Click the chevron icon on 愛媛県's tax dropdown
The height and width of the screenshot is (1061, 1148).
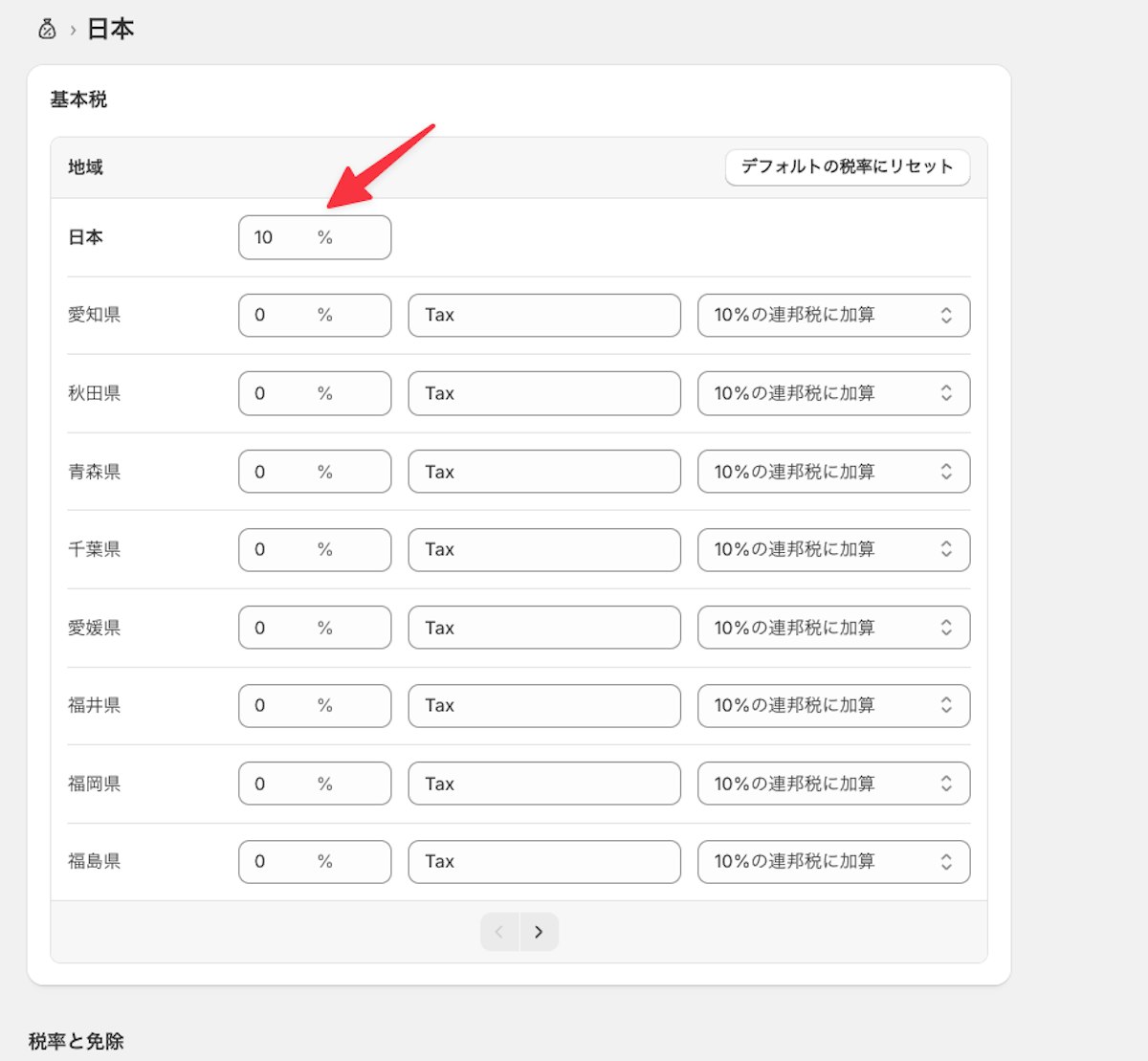pyautogui.click(x=946, y=628)
